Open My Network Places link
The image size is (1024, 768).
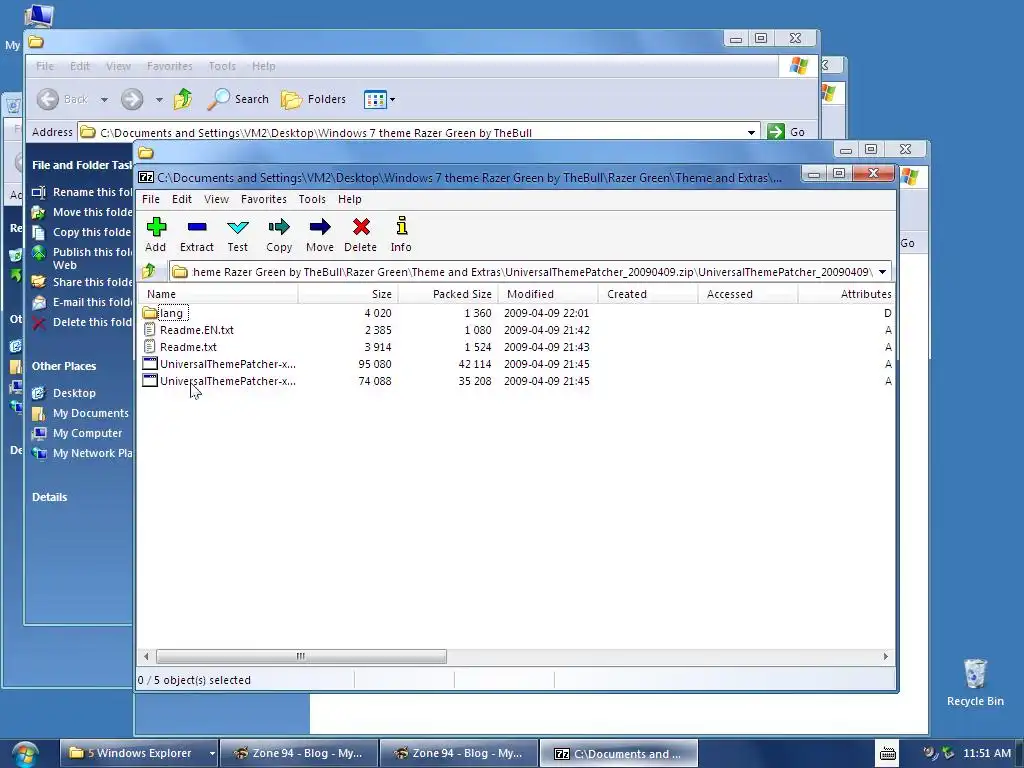[x=82, y=453]
